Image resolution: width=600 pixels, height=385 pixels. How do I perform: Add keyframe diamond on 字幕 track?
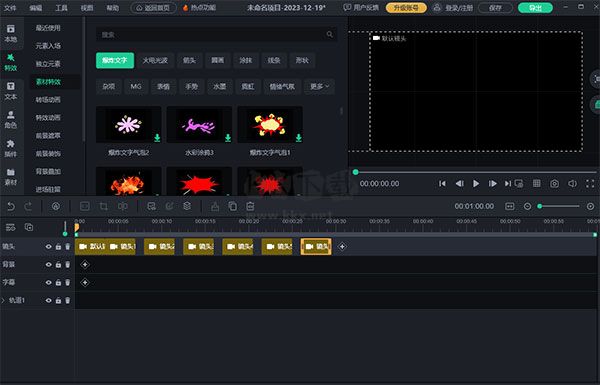click(x=85, y=282)
